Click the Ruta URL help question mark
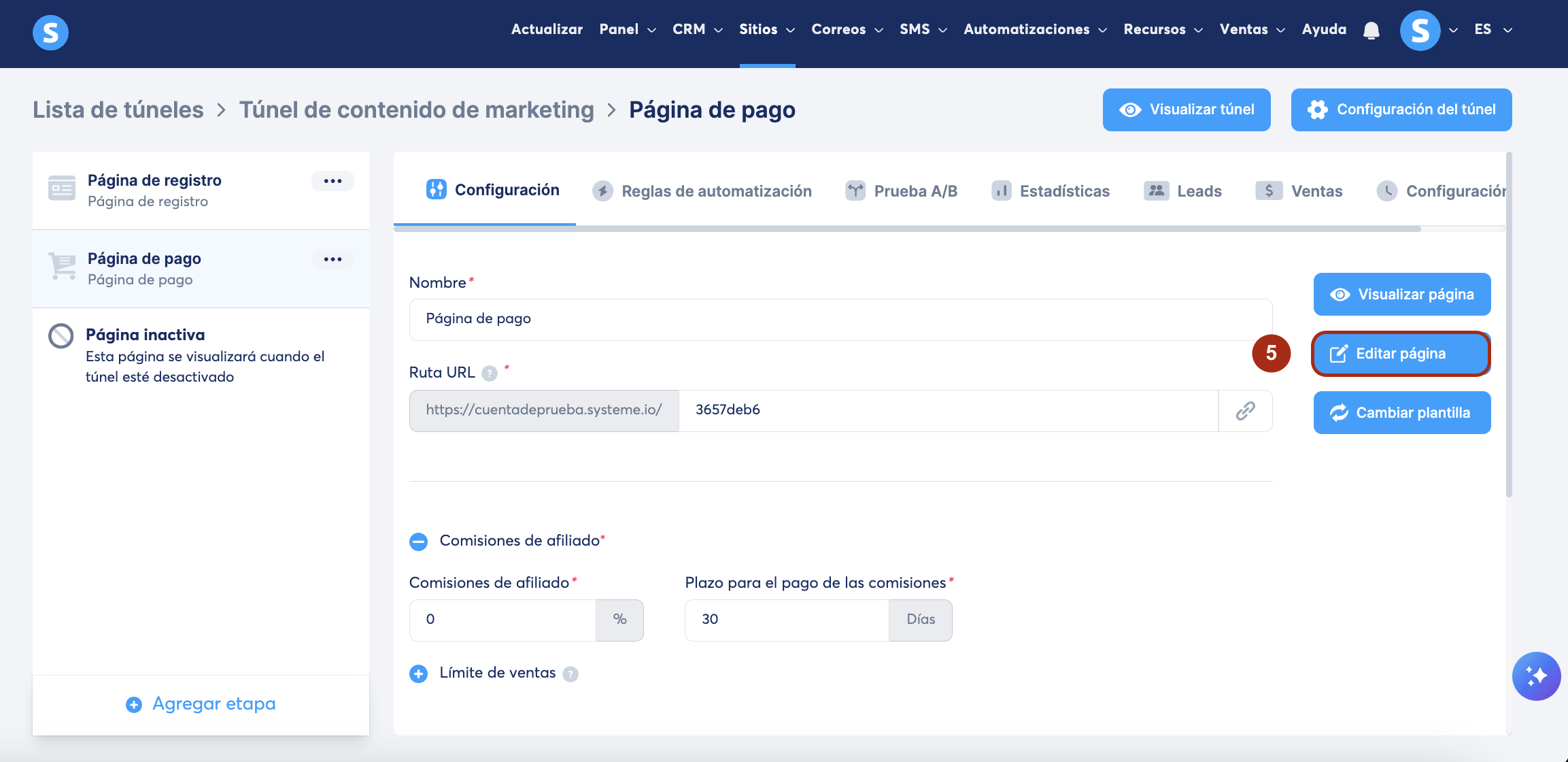1568x762 pixels. (x=489, y=374)
